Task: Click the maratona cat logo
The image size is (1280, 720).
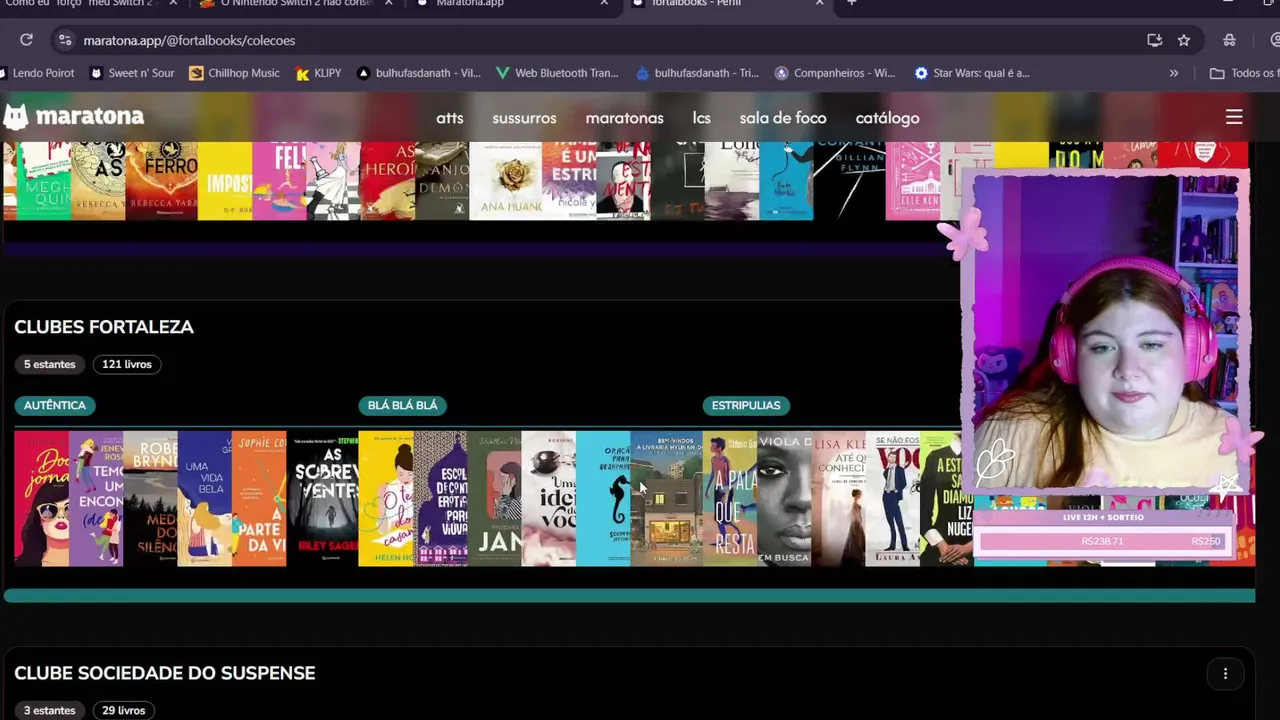Action: (x=16, y=117)
